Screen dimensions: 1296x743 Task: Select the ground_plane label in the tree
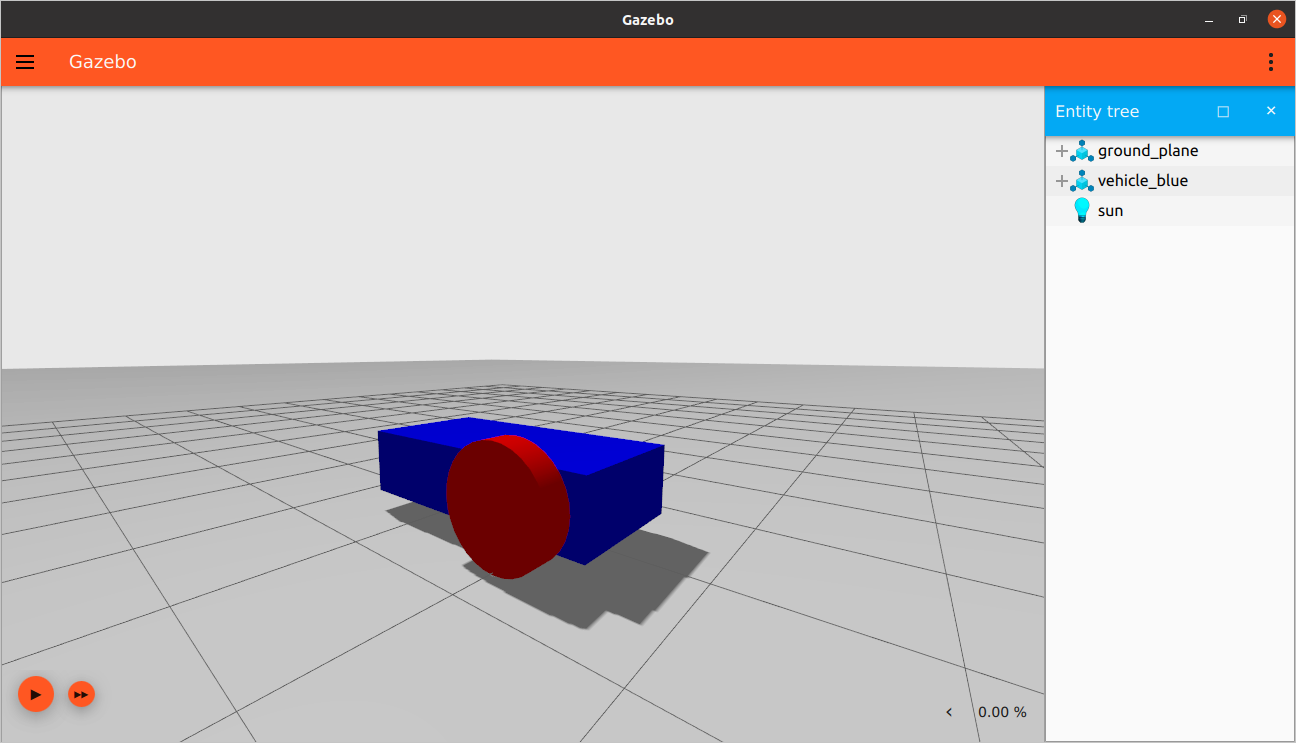pos(1148,151)
